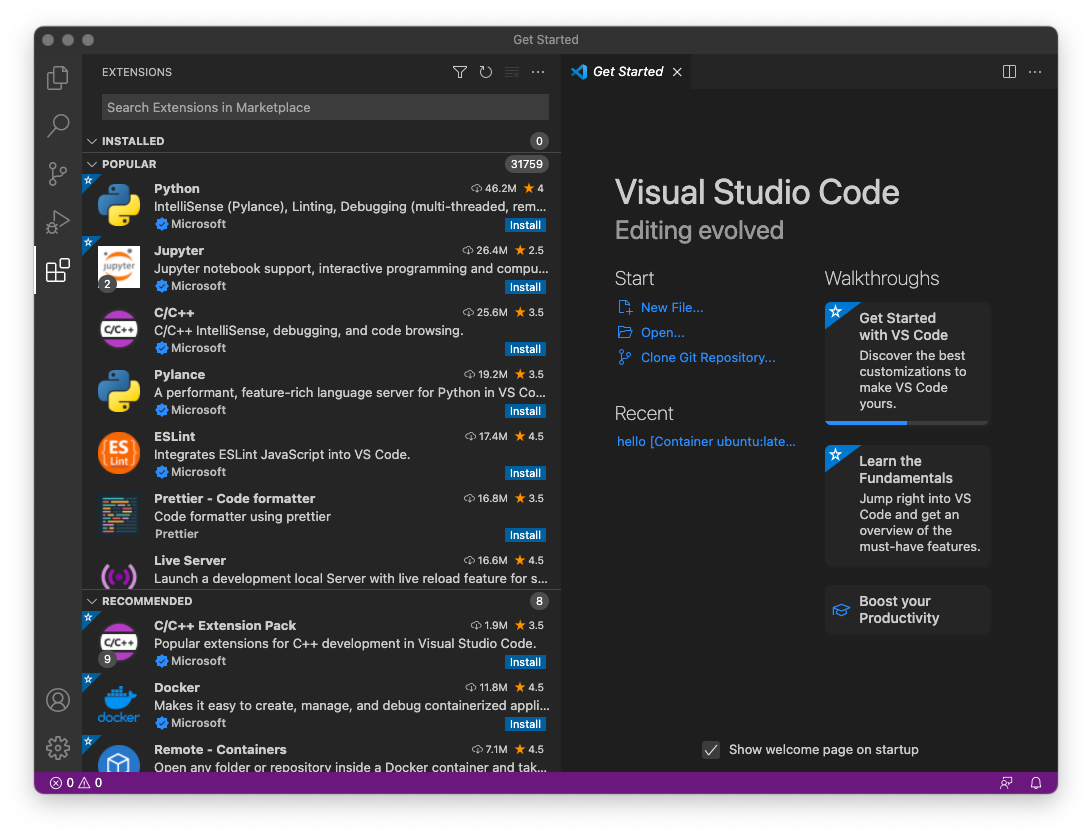Image resolution: width=1092 pixels, height=836 pixels.
Task: Open Learn the Fundamentals walkthrough
Action: click(x=907, y=506)
